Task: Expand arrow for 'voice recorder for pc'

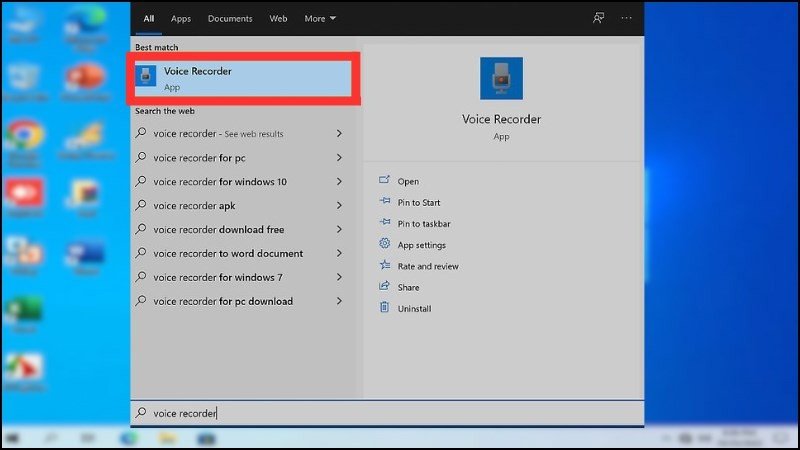Action: (x=339, y=158)
